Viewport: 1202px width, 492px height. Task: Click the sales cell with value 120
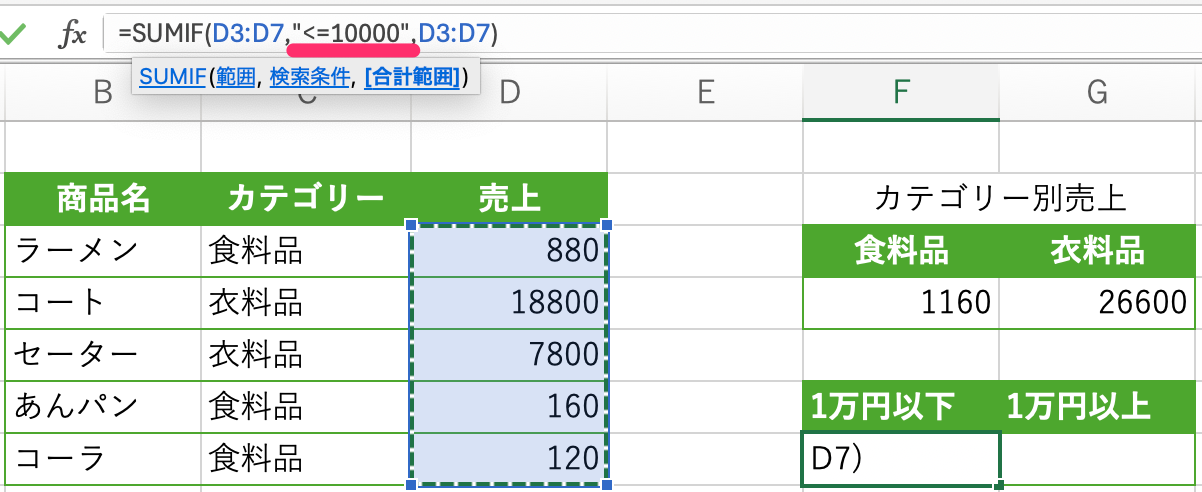509,458
